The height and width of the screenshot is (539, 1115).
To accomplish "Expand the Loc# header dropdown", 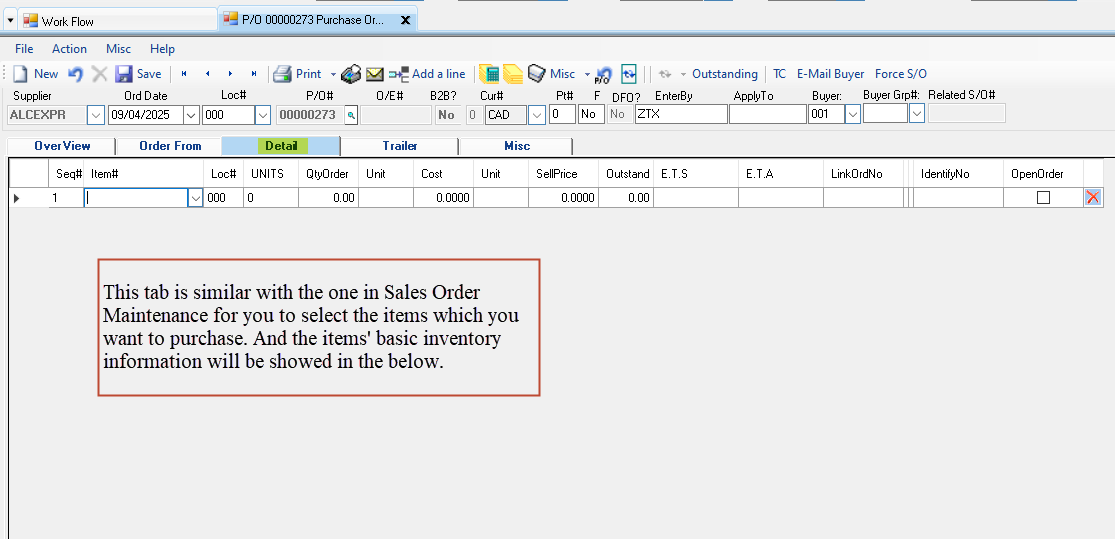I will [x=262, y=114].
